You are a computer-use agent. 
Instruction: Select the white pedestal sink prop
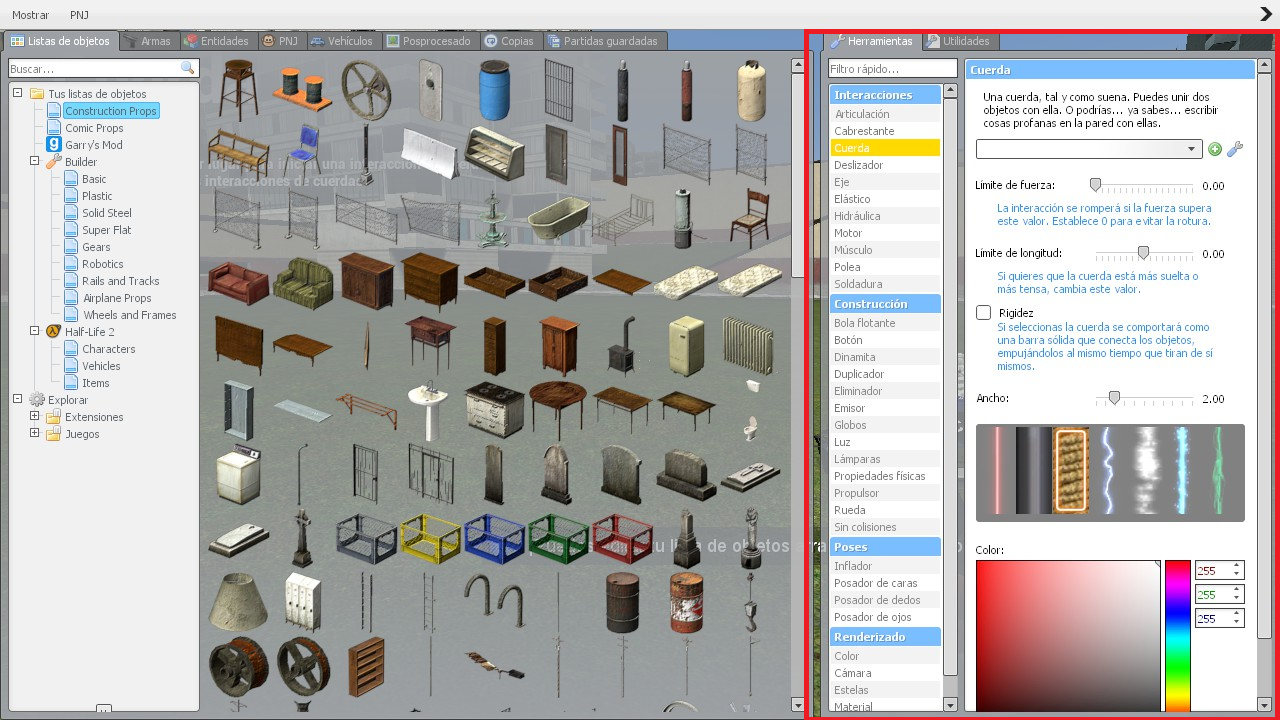pyautogui.click(x=430, y=409)
